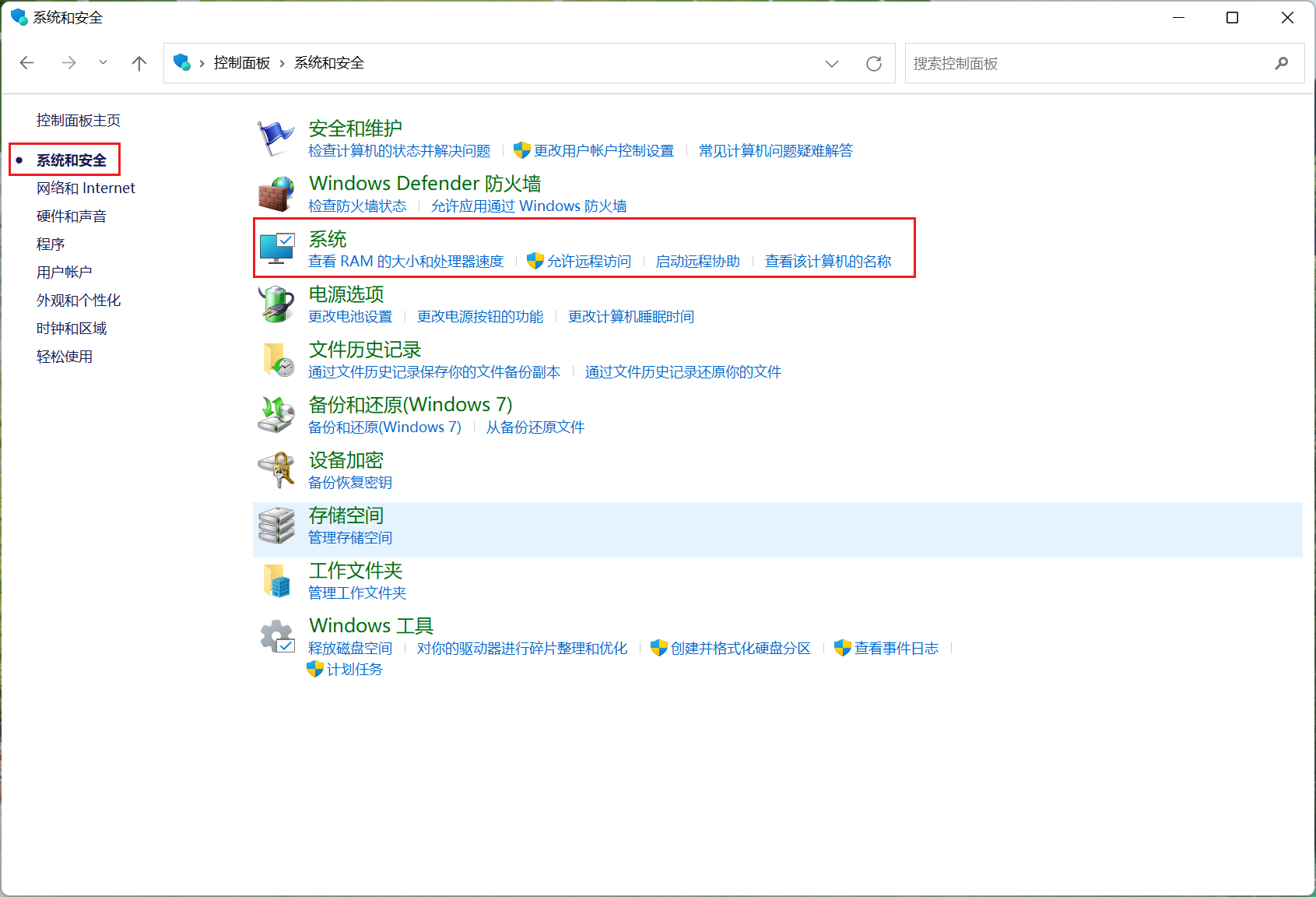Click 系统和安全 in the breadcrumb path
The width and height of the screenshot is (1316, 897).
click(x=329, y=63)
